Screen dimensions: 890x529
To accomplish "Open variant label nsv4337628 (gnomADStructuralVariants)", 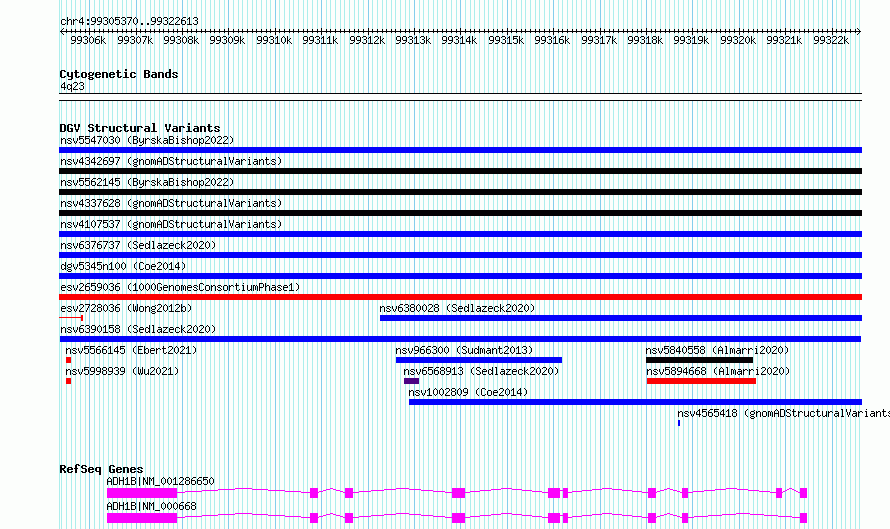I will click(x=171, y=203).
